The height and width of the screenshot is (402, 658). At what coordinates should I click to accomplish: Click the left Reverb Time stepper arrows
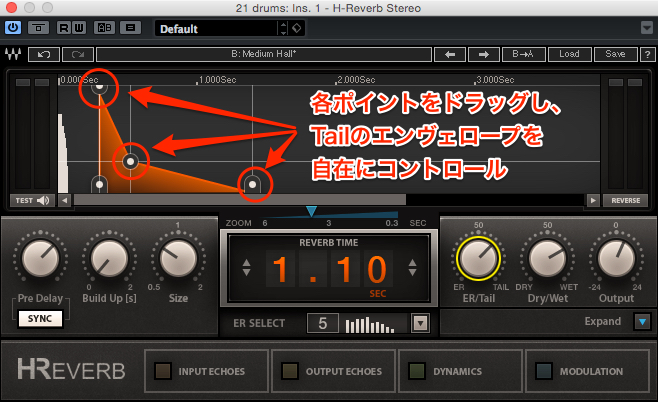point(247,268)
